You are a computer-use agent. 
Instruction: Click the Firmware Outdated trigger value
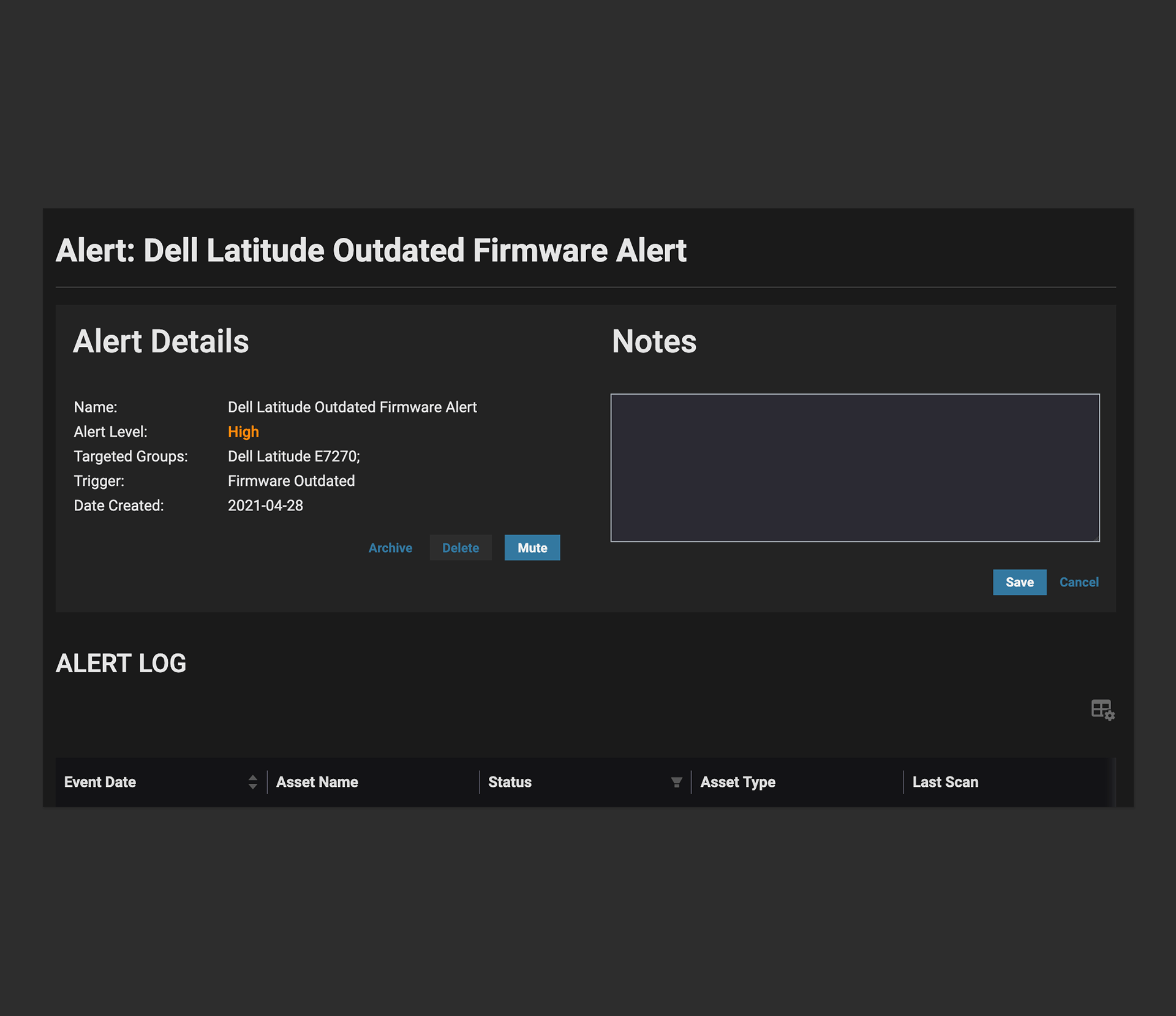pyautogui.click(x=291, y=481)
